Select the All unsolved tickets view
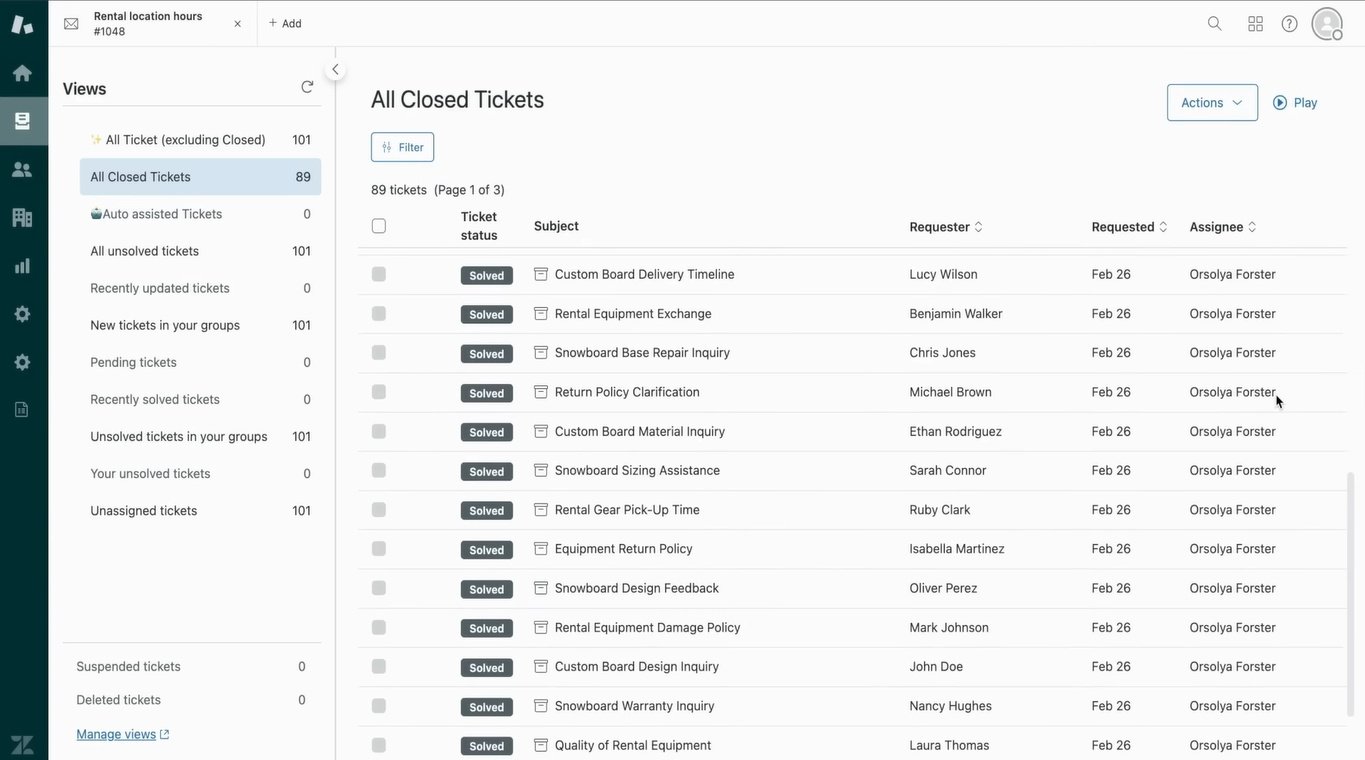The height and width of the screenshot is (760, 1365). (145, 251)
